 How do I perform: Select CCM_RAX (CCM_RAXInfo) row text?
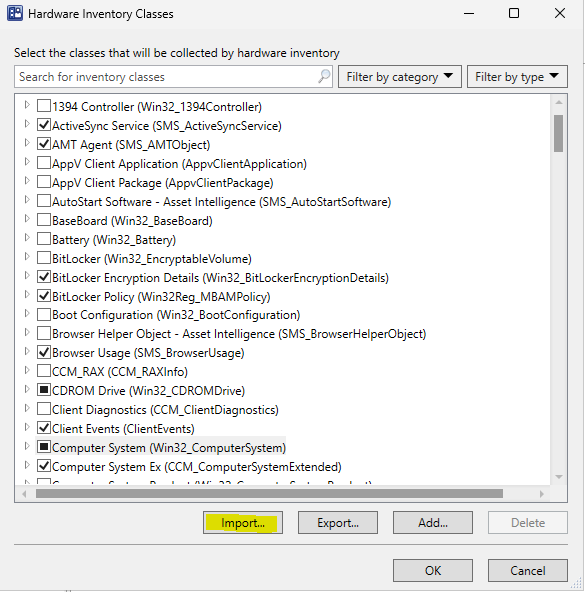click(120, 372)
